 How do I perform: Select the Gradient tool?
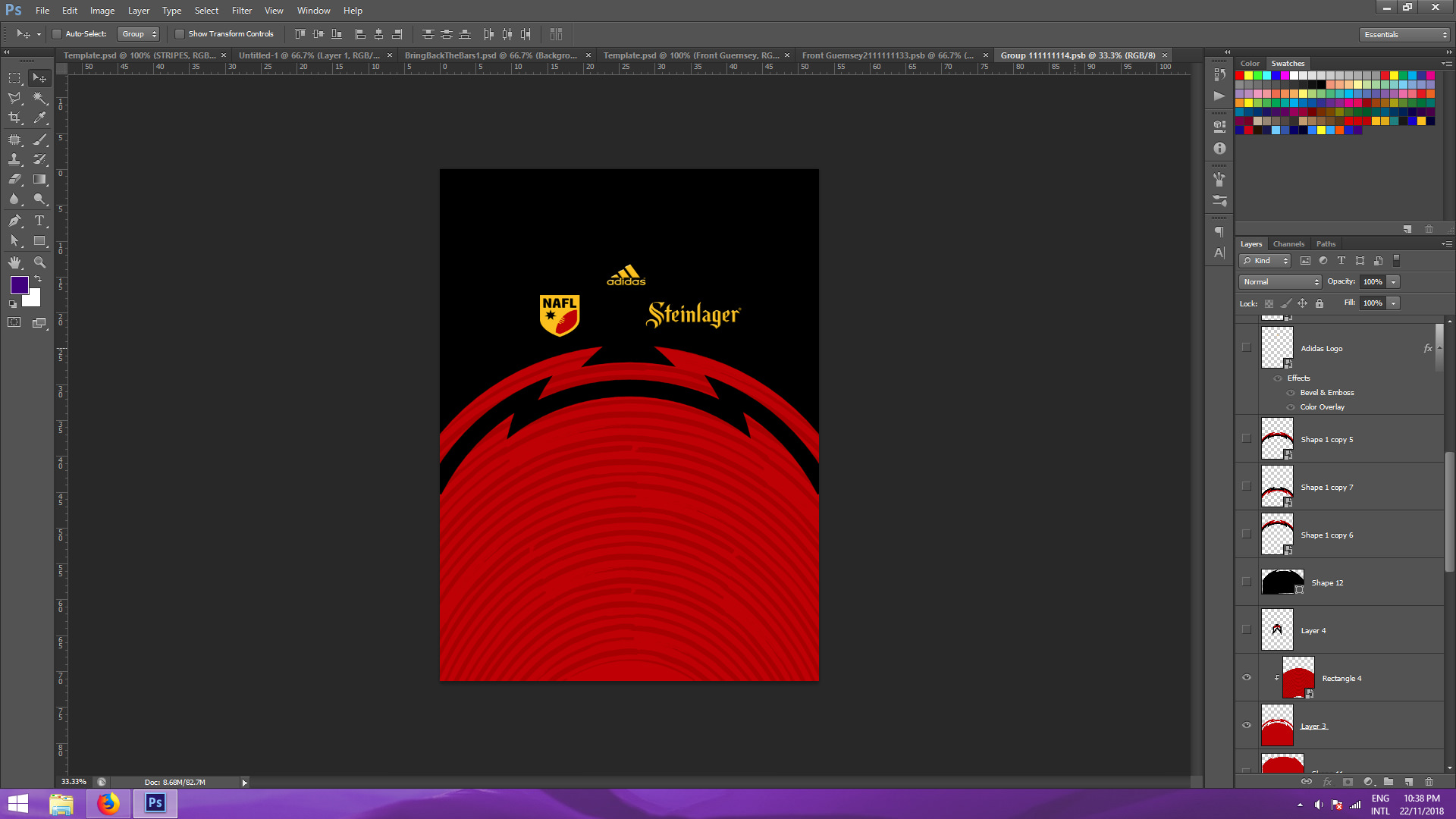tap(39, 179)
